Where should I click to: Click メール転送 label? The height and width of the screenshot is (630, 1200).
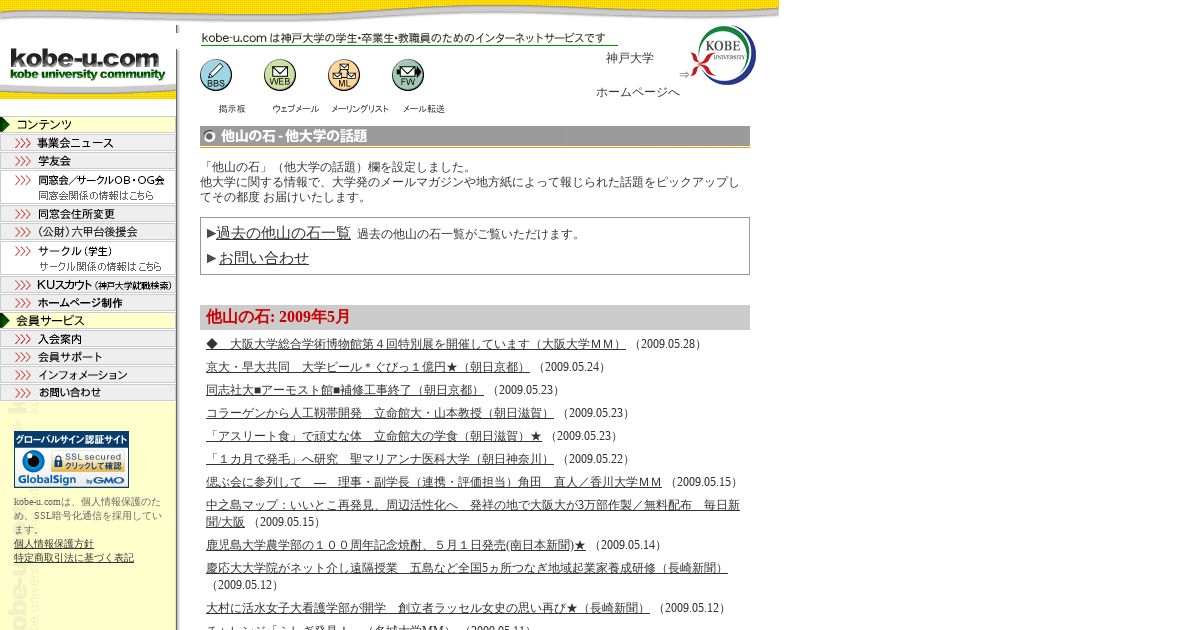(424, 109)
